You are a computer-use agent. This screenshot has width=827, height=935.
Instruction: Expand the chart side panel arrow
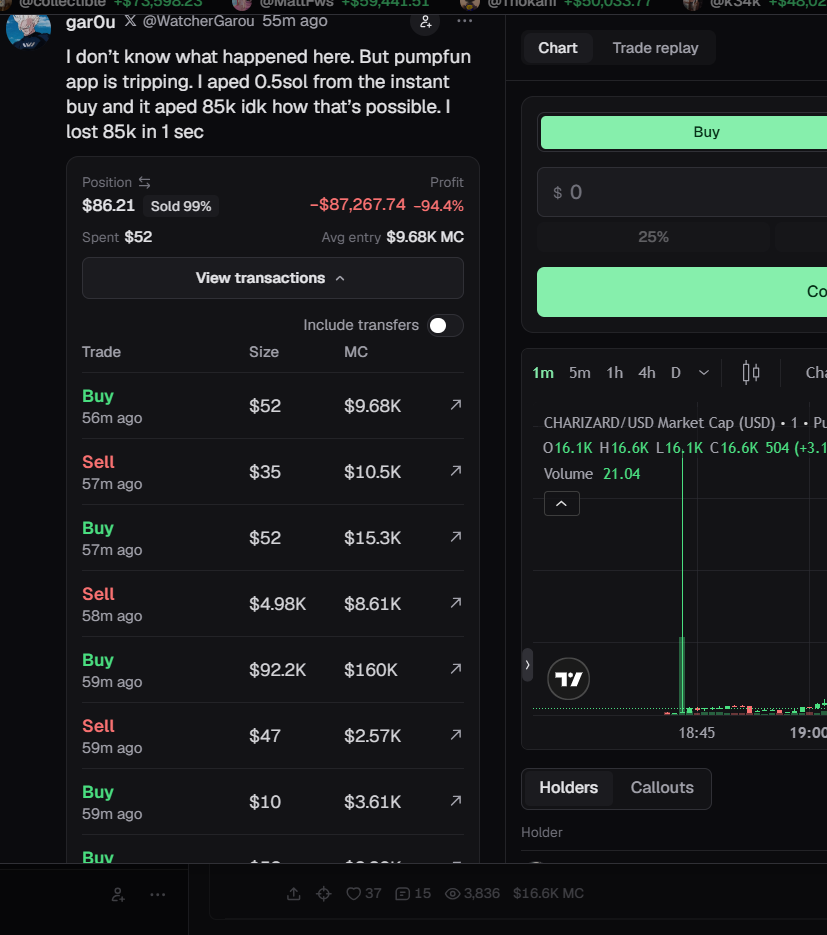coord(527,664)
